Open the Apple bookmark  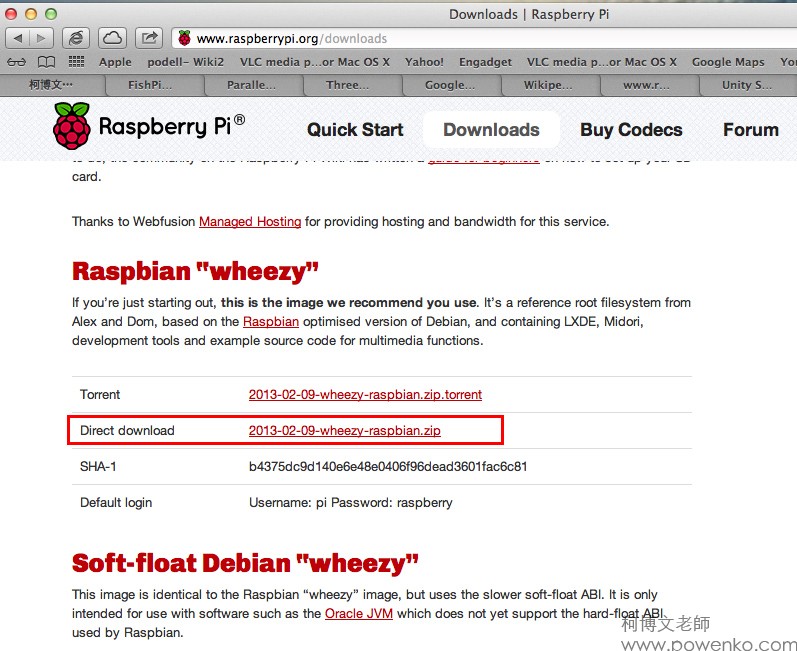point(115,62)
